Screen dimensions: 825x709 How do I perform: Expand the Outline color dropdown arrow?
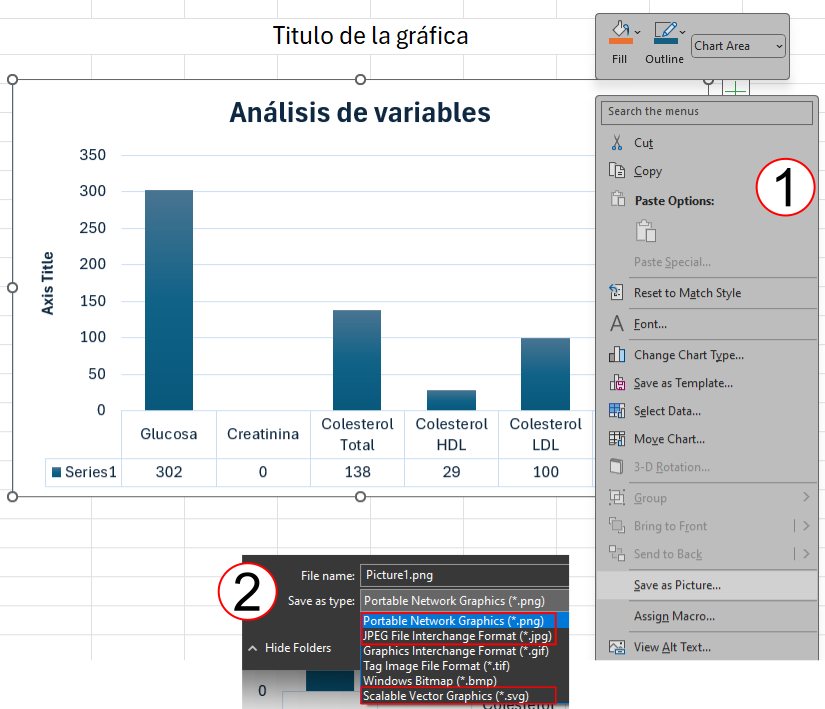tap(683, 32)
